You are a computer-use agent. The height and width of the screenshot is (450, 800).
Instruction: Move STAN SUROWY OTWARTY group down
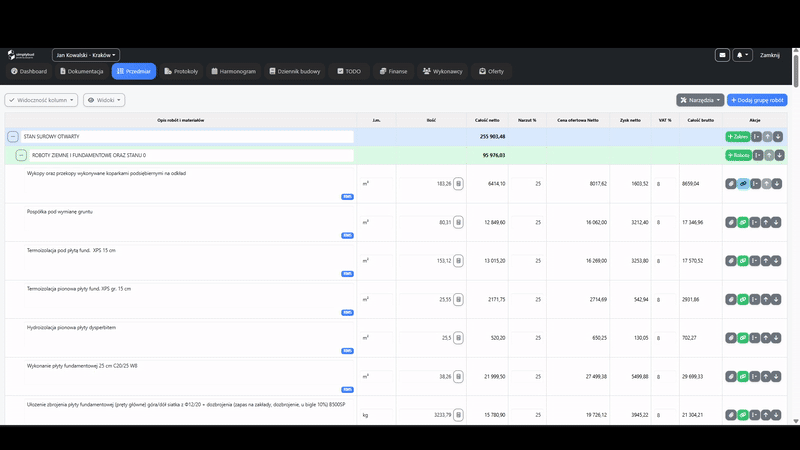(778, 137)
